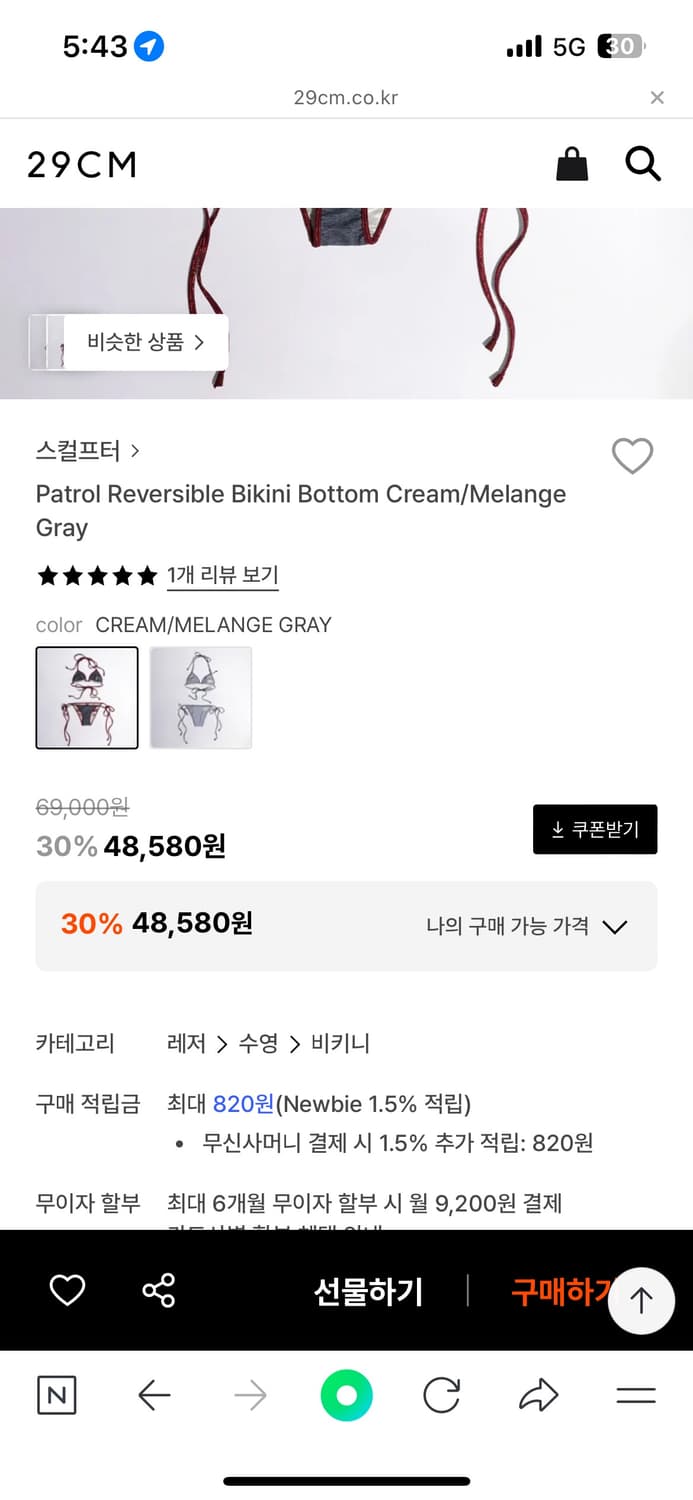Open the search icon on the 29CM header
Screen dimensions: 693x1500
643,163
